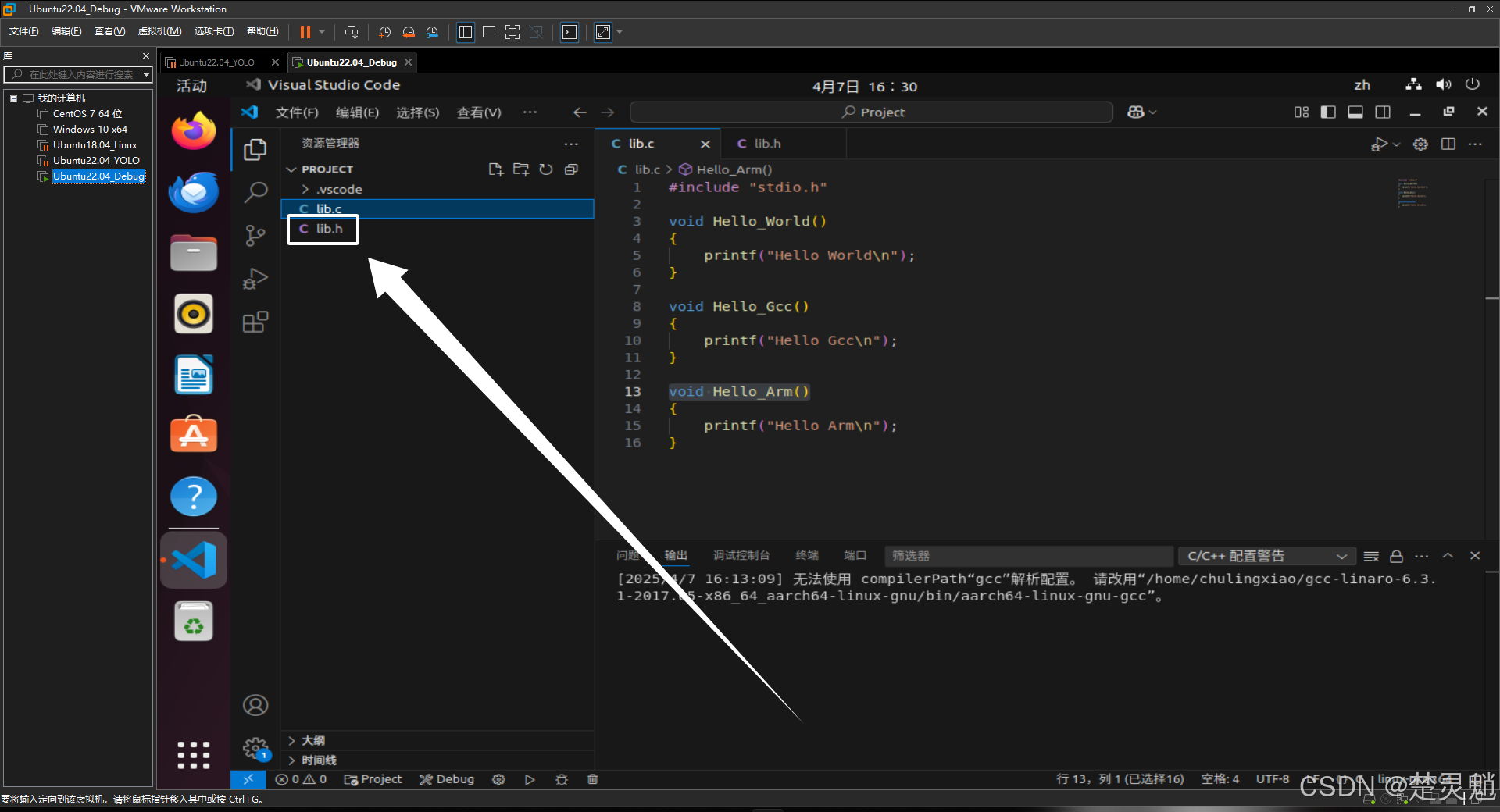Viewport: 1500px width, 812px height.
Task: Click 空格: 4 indentation in status bar
Action: click(1220, 779)
